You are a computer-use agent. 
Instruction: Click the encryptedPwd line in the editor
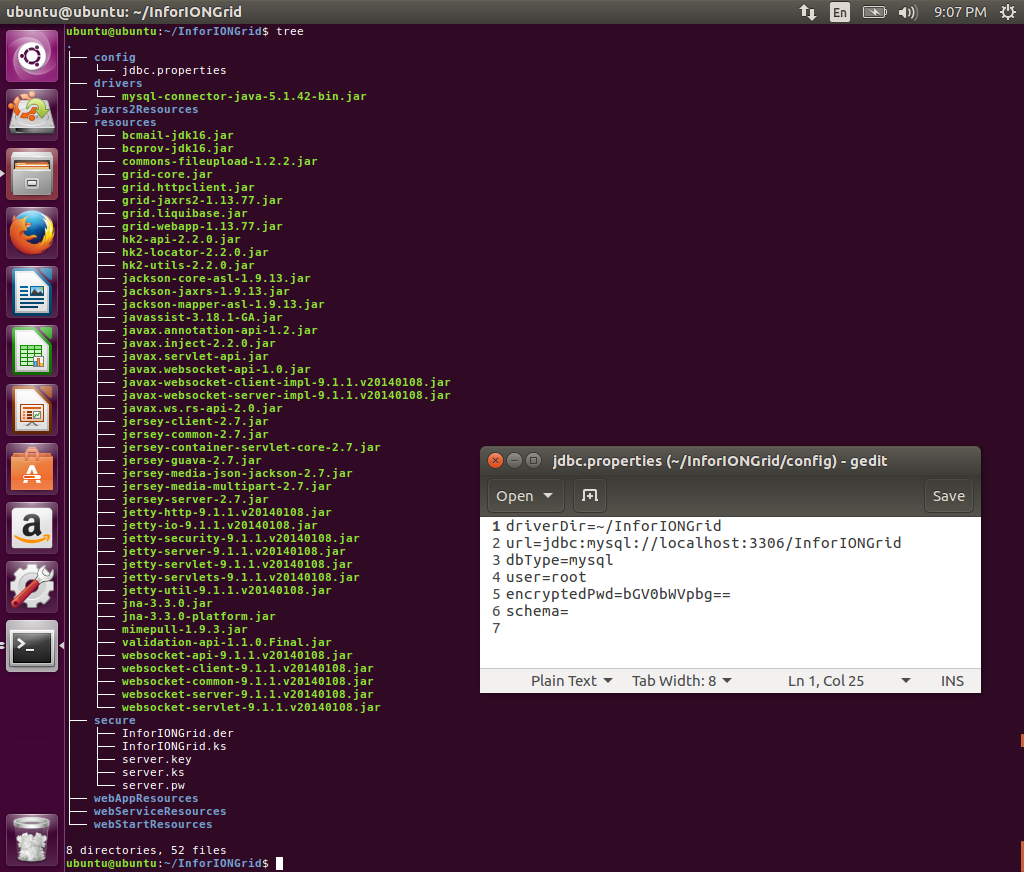click(x=618, y=594)
